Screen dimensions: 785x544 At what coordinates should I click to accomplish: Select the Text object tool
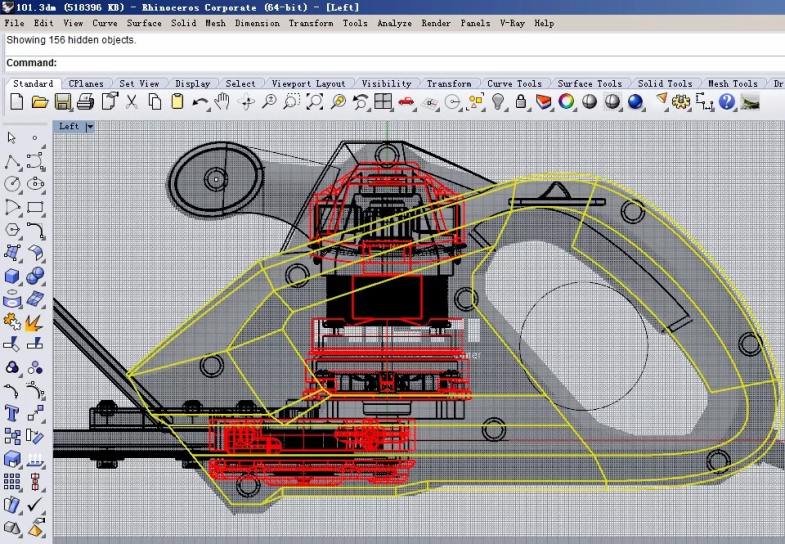point(13,413)
